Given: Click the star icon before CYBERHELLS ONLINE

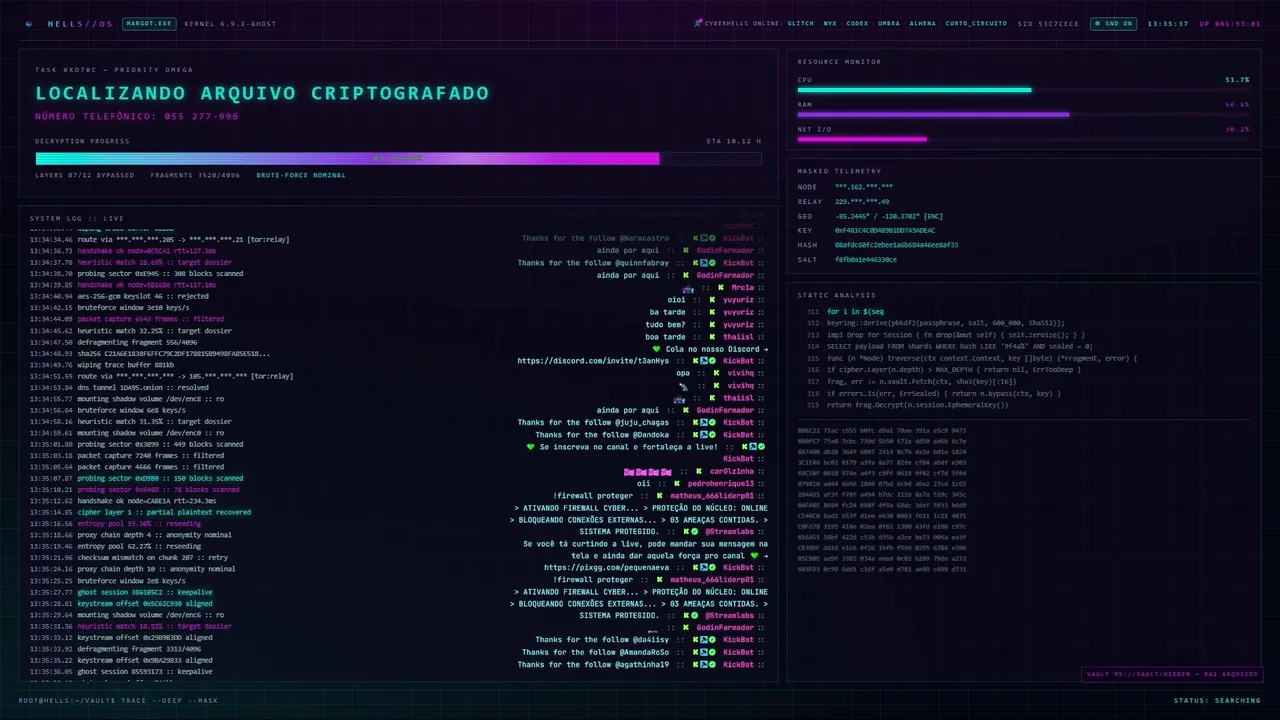Looking at the screenshot, I should click(x=697, y=23).
